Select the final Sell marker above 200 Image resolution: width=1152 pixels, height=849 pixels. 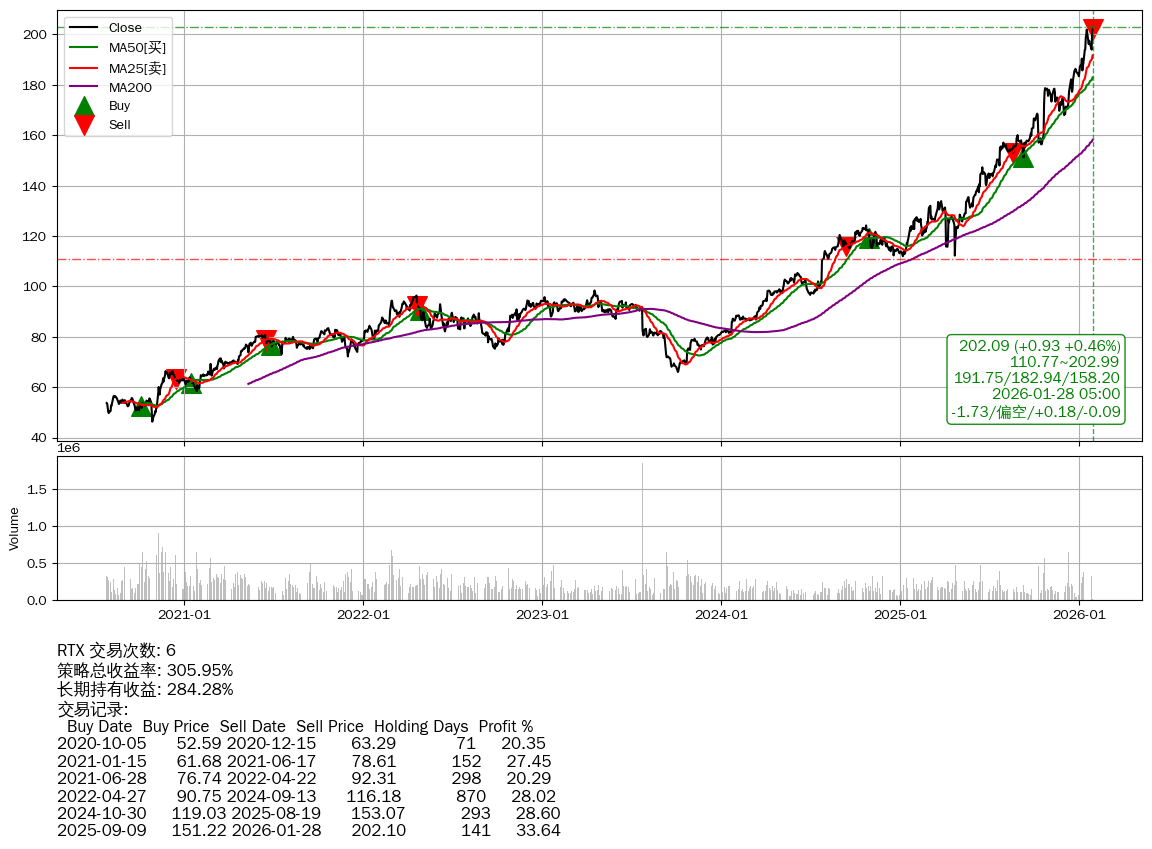point(1093,28)
